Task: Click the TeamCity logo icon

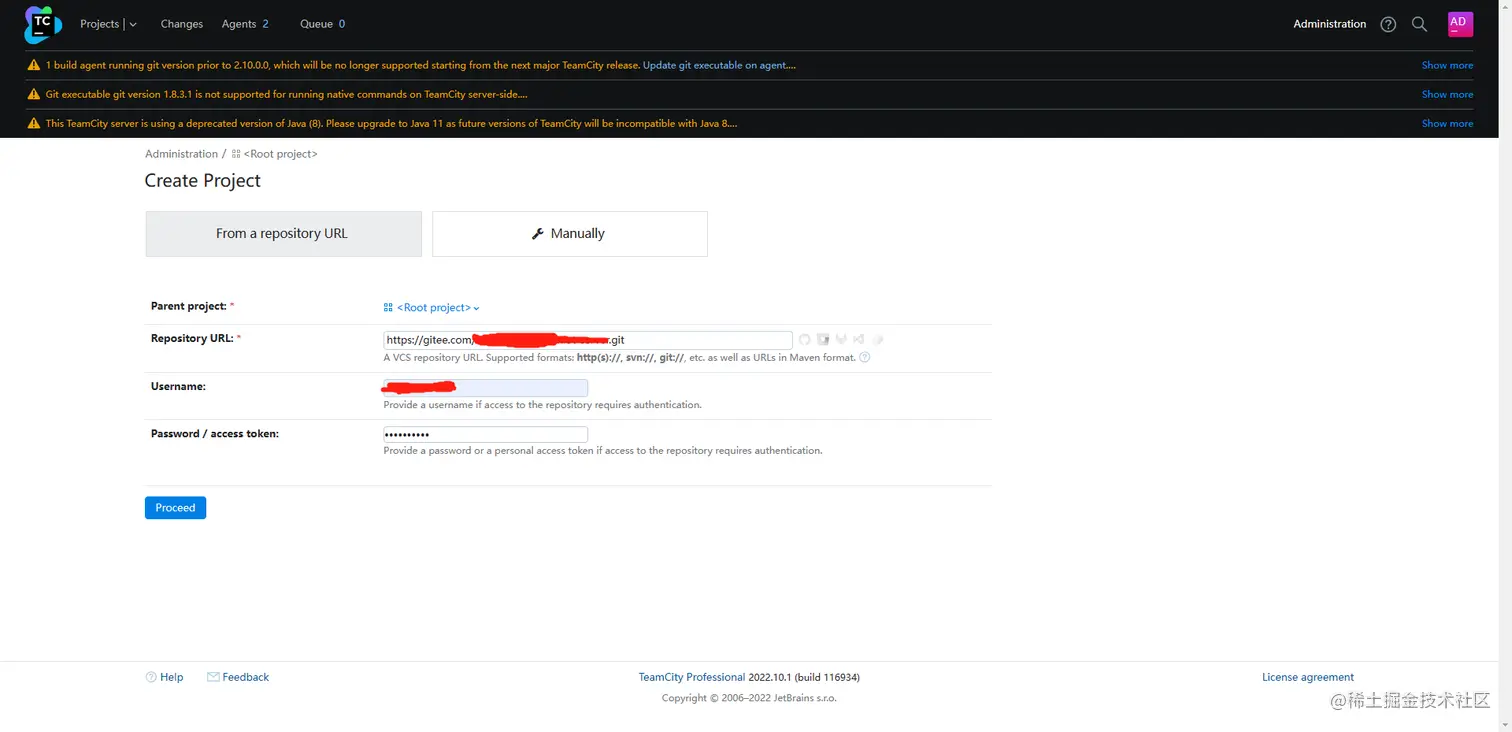Action: click(42, 24)
